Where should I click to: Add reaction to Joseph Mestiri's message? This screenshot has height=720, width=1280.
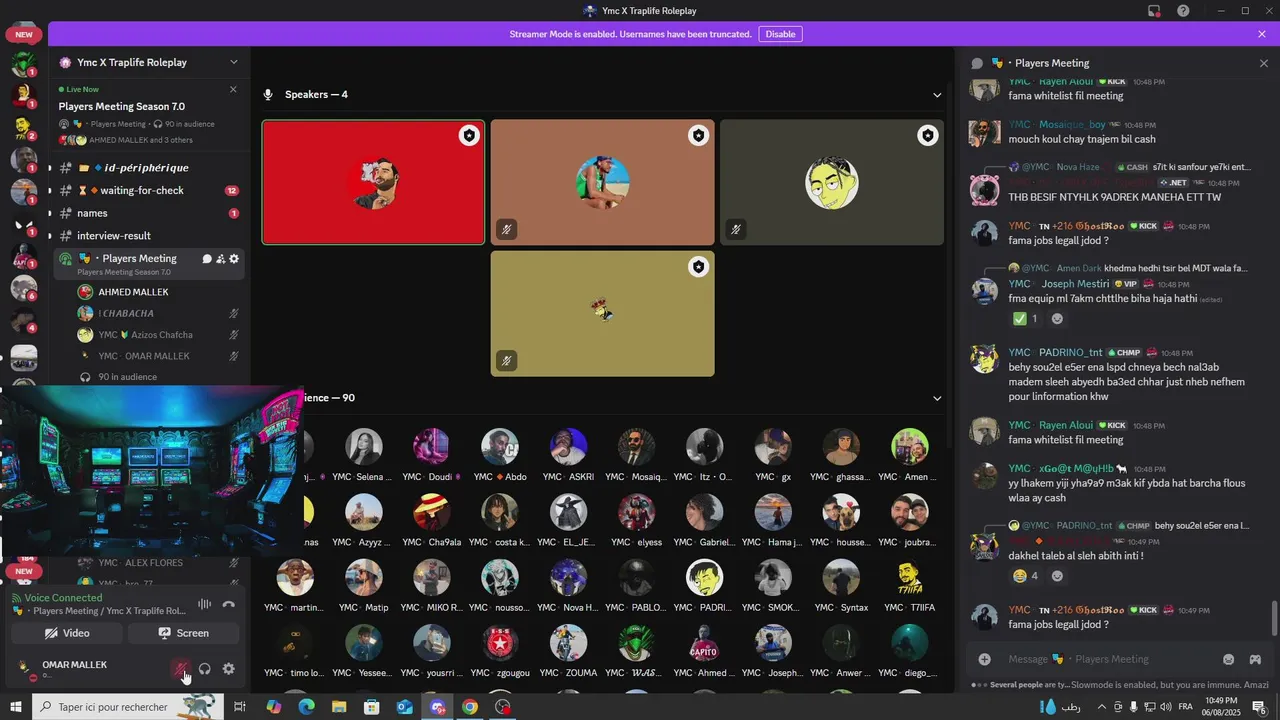(x=1057, y=319)
